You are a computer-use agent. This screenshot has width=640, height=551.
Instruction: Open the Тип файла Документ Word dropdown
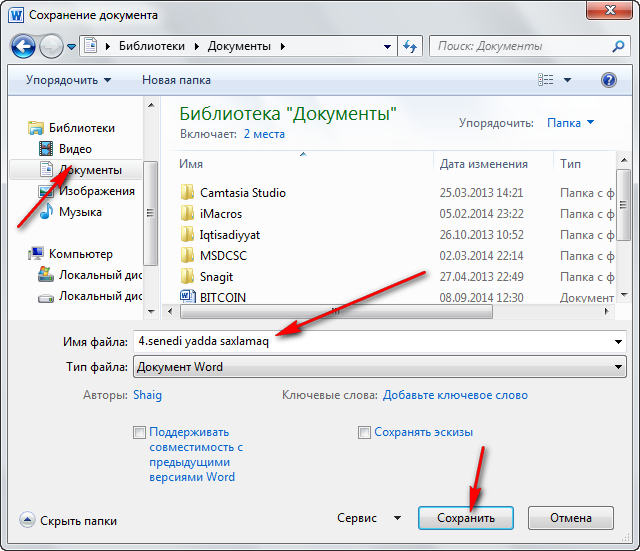click(x=380, y=367)
